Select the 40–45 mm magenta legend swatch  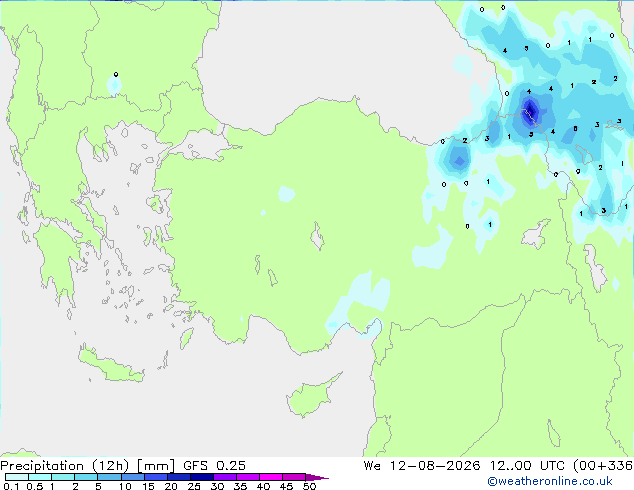point(271,477)
